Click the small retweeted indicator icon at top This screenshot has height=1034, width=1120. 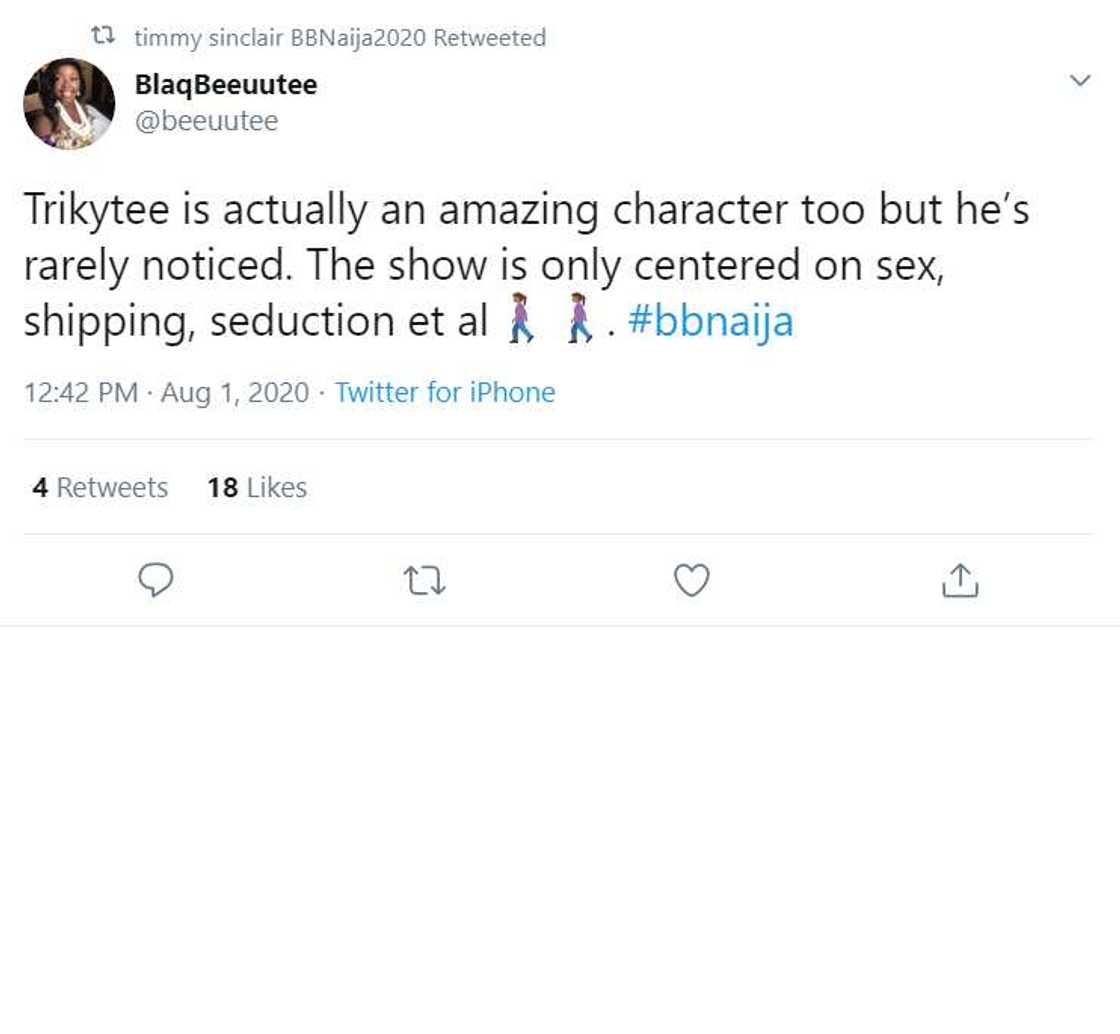(102, 37)
